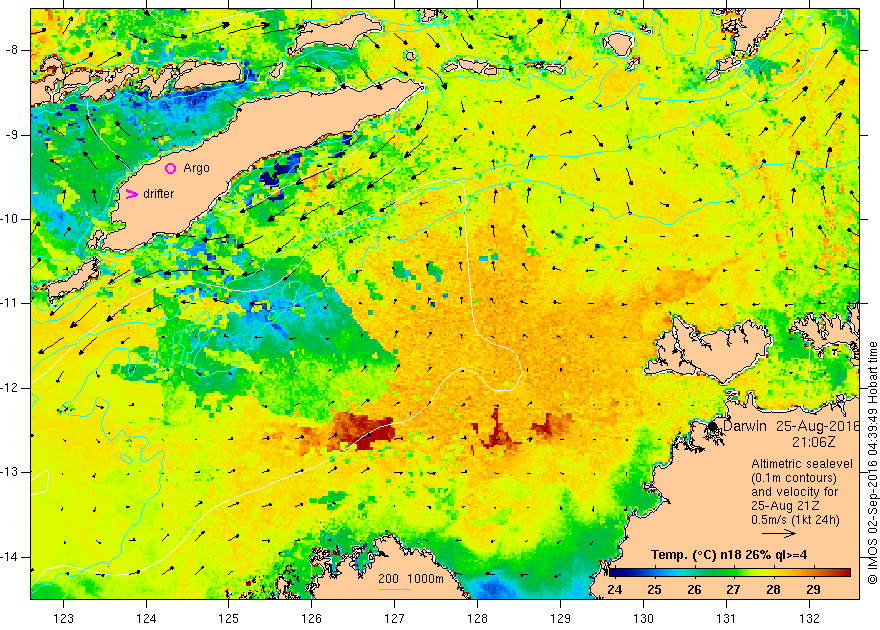Image resolution: width=880 pixels, height=630 pixels.
Task: Click latitude axis label '-8'
Action: pos(11,50)
